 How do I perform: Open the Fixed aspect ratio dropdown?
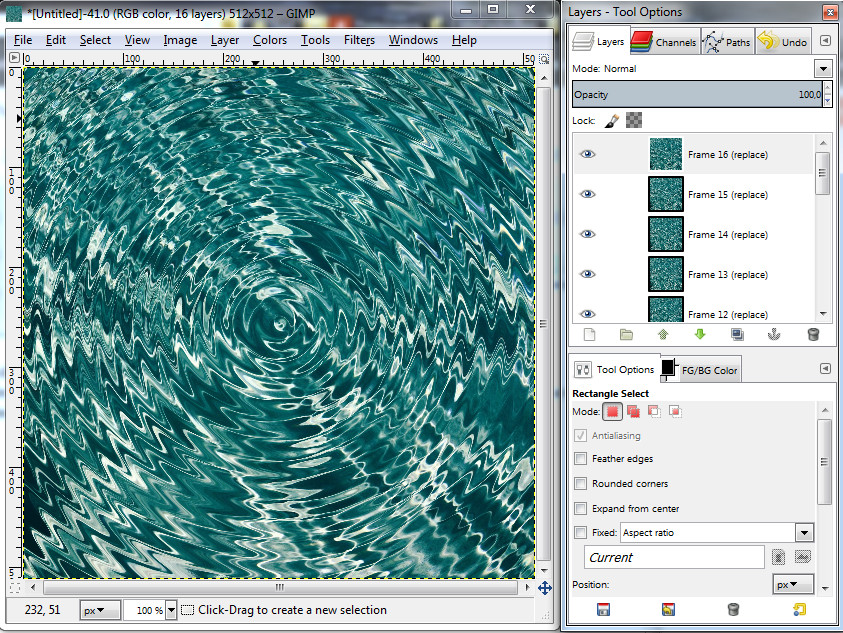click(x=804, y=532)
